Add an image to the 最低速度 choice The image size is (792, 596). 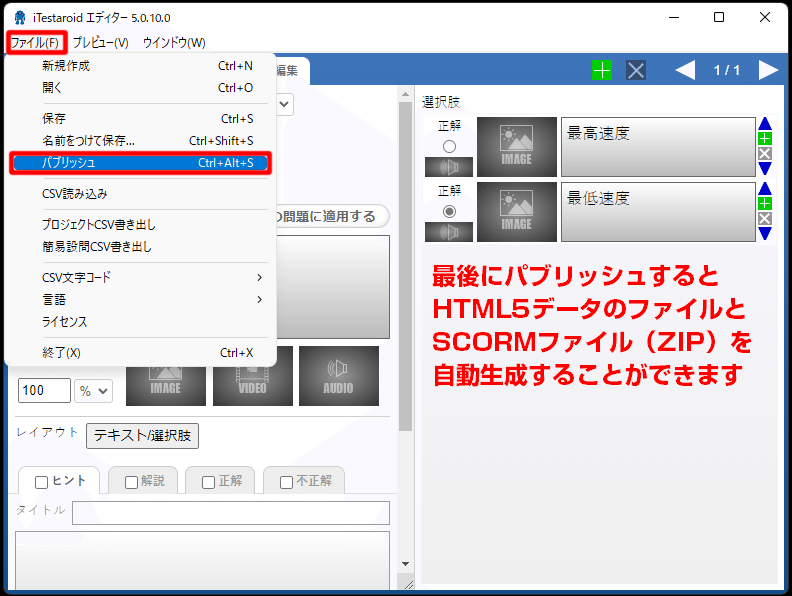coord(517,212)
